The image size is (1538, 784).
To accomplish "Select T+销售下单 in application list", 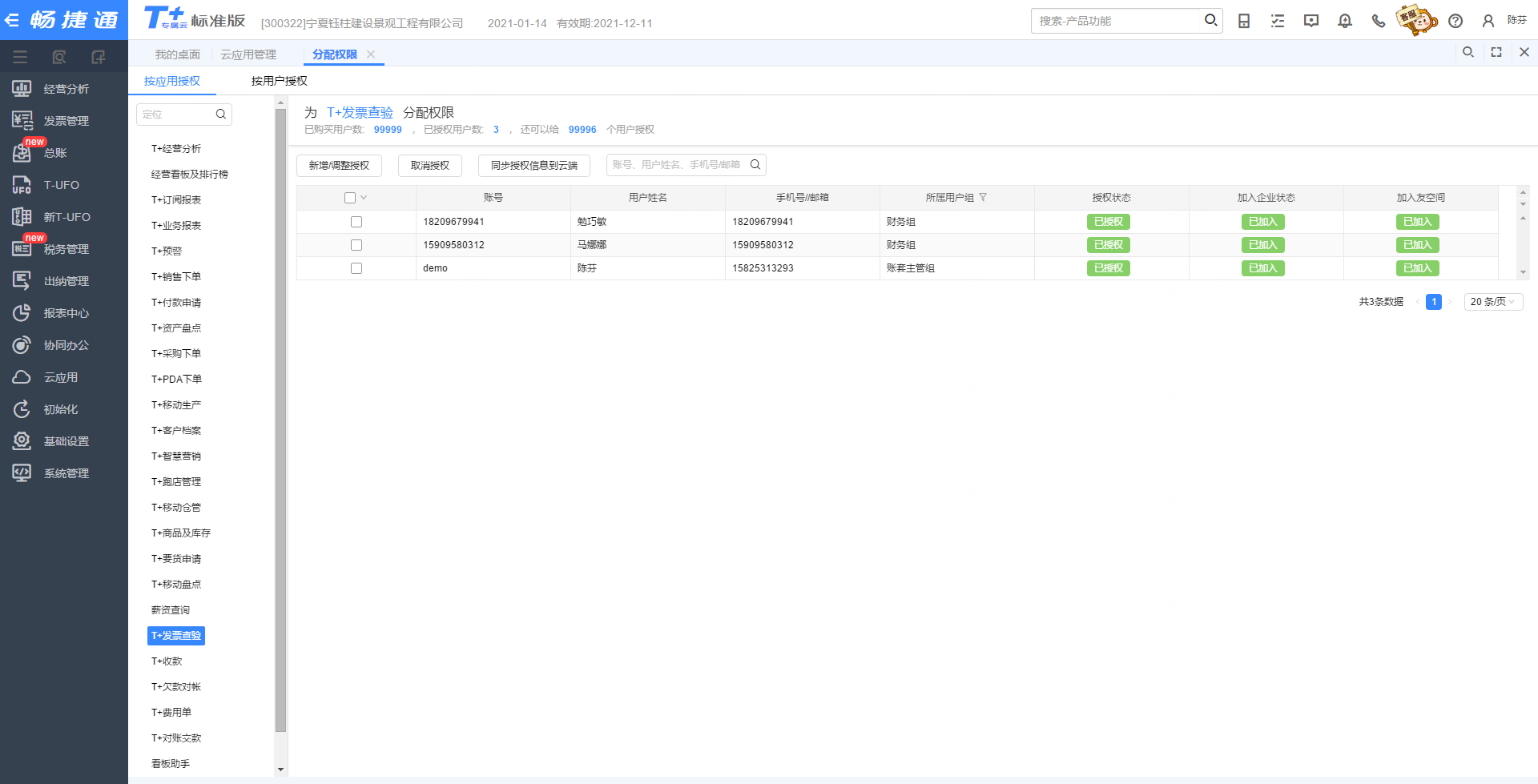I will coord(176,277).
